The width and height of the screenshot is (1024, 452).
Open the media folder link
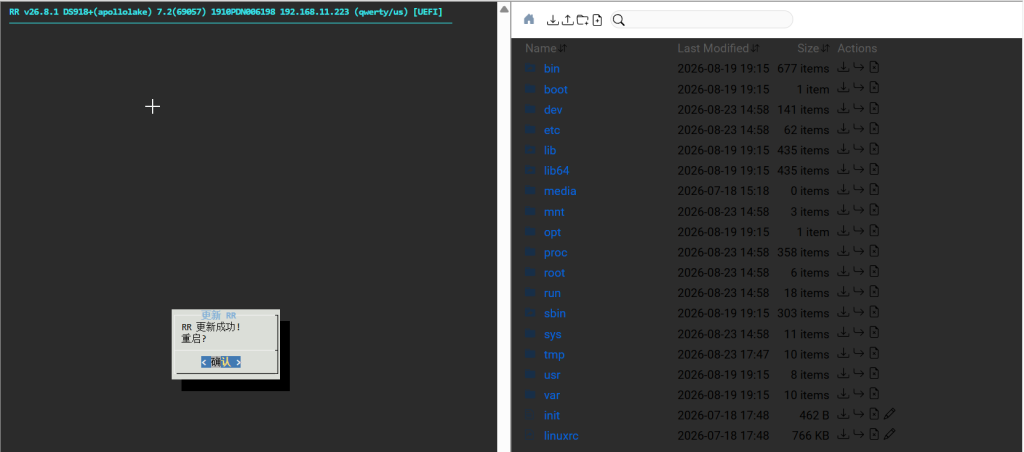click(560, 191)
